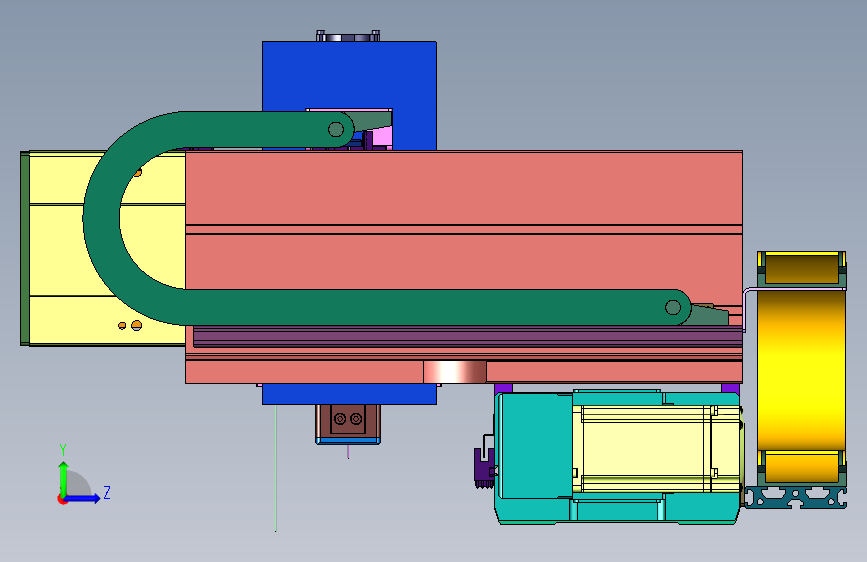Pick the grey round flange atop the blue housing
The image size is (867, 562).
(348, 37)
